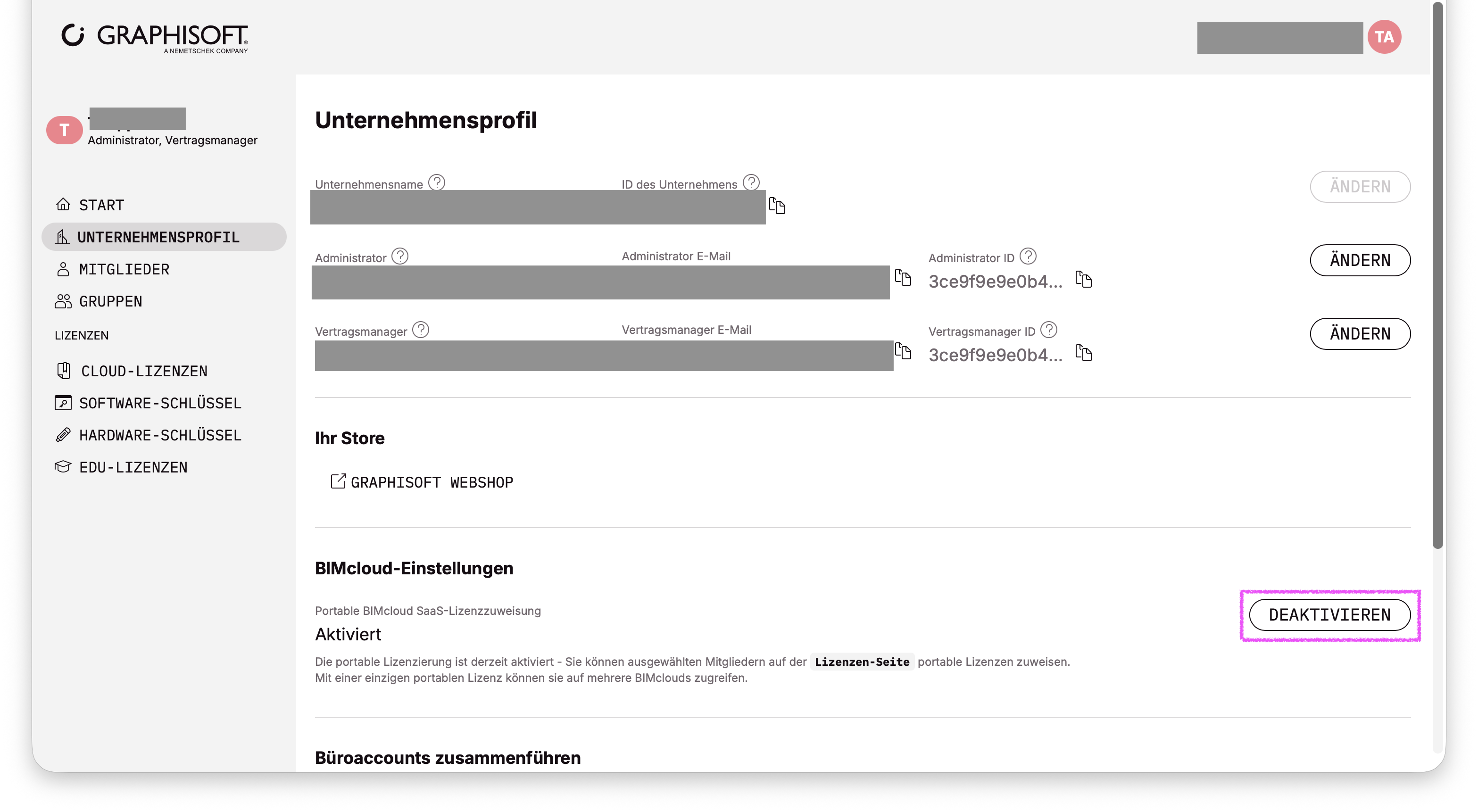Open CLOUD-LIZENZEN page
The image size is (1478, 812).
(144, 371)
